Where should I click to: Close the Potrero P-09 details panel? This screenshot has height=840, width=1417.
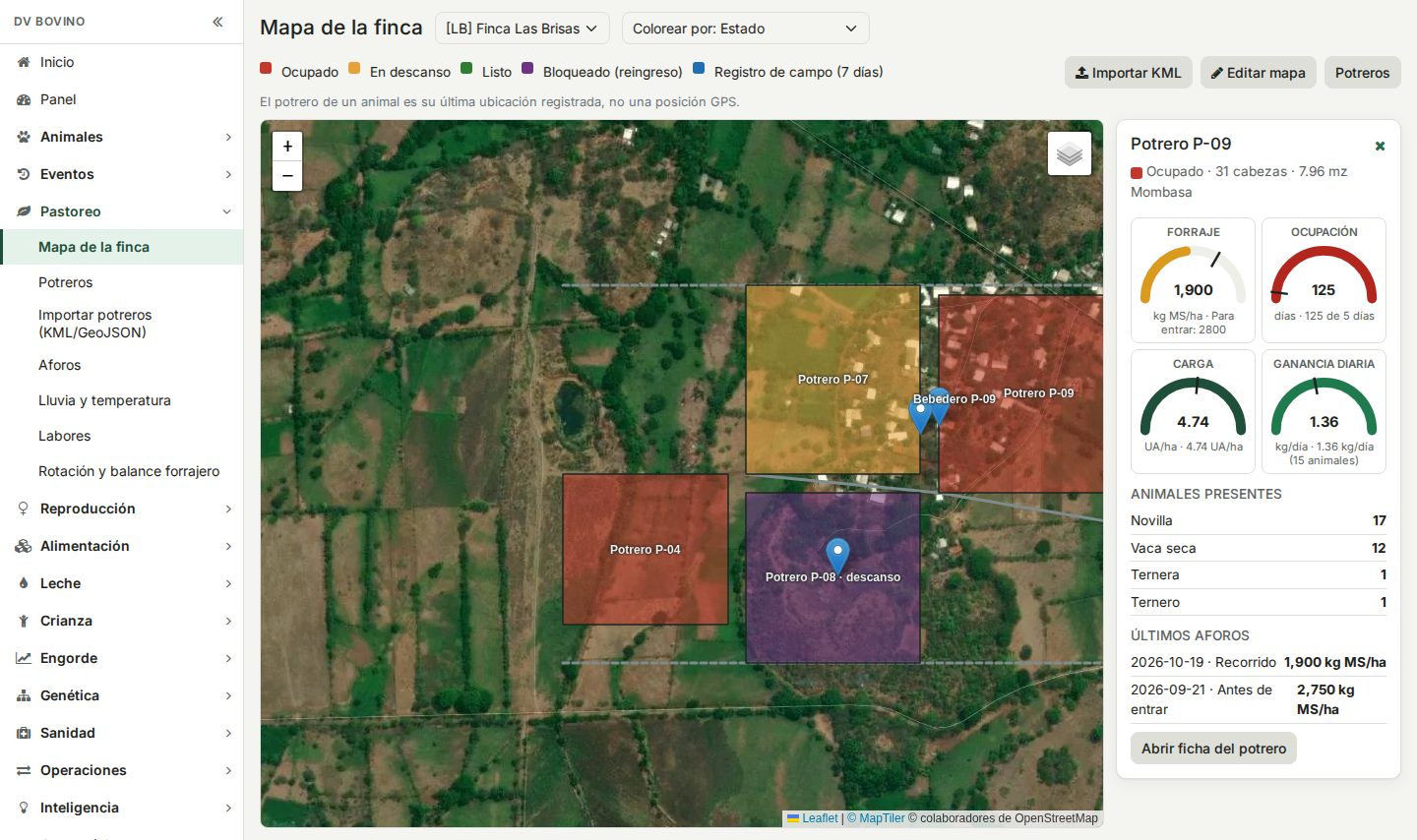(1380, 146)
